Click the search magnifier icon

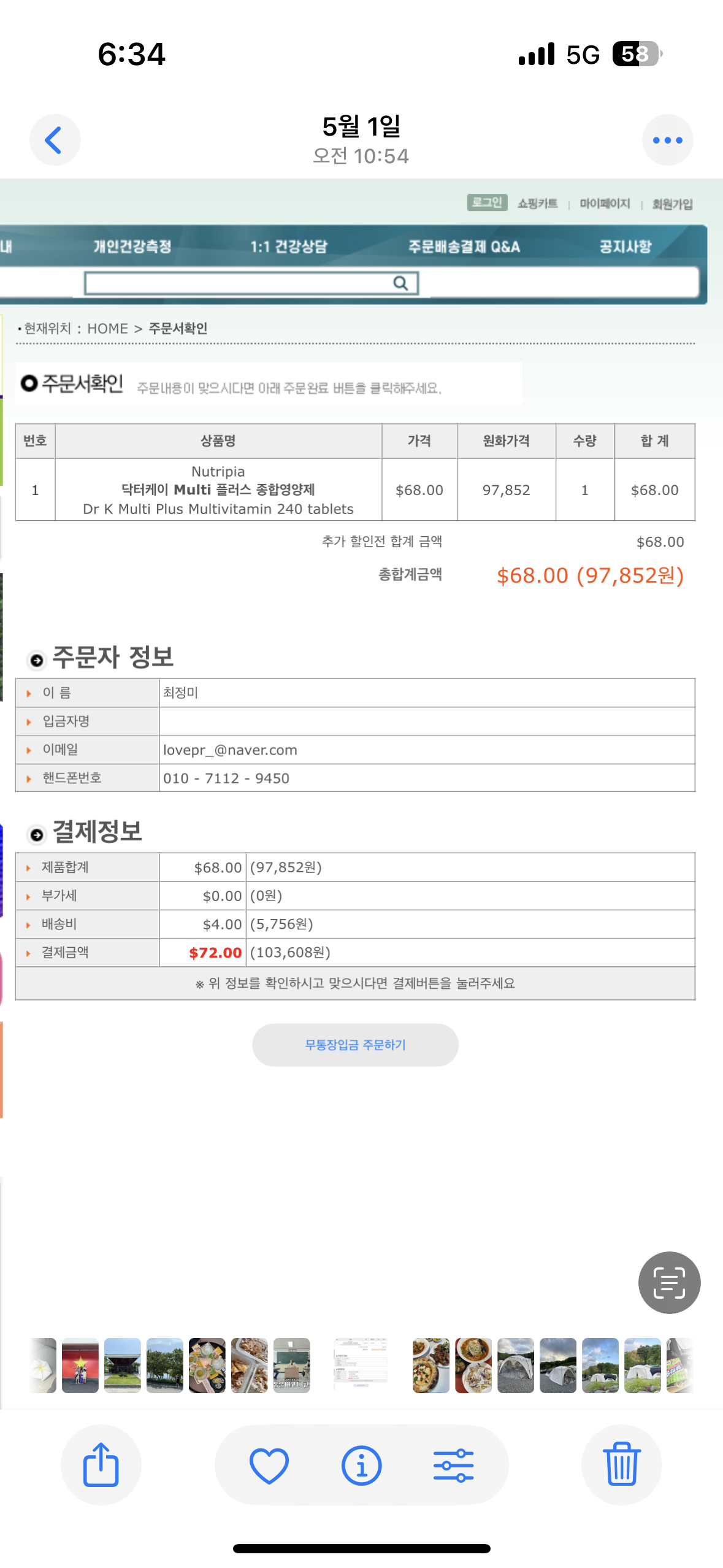click(400, 283)
